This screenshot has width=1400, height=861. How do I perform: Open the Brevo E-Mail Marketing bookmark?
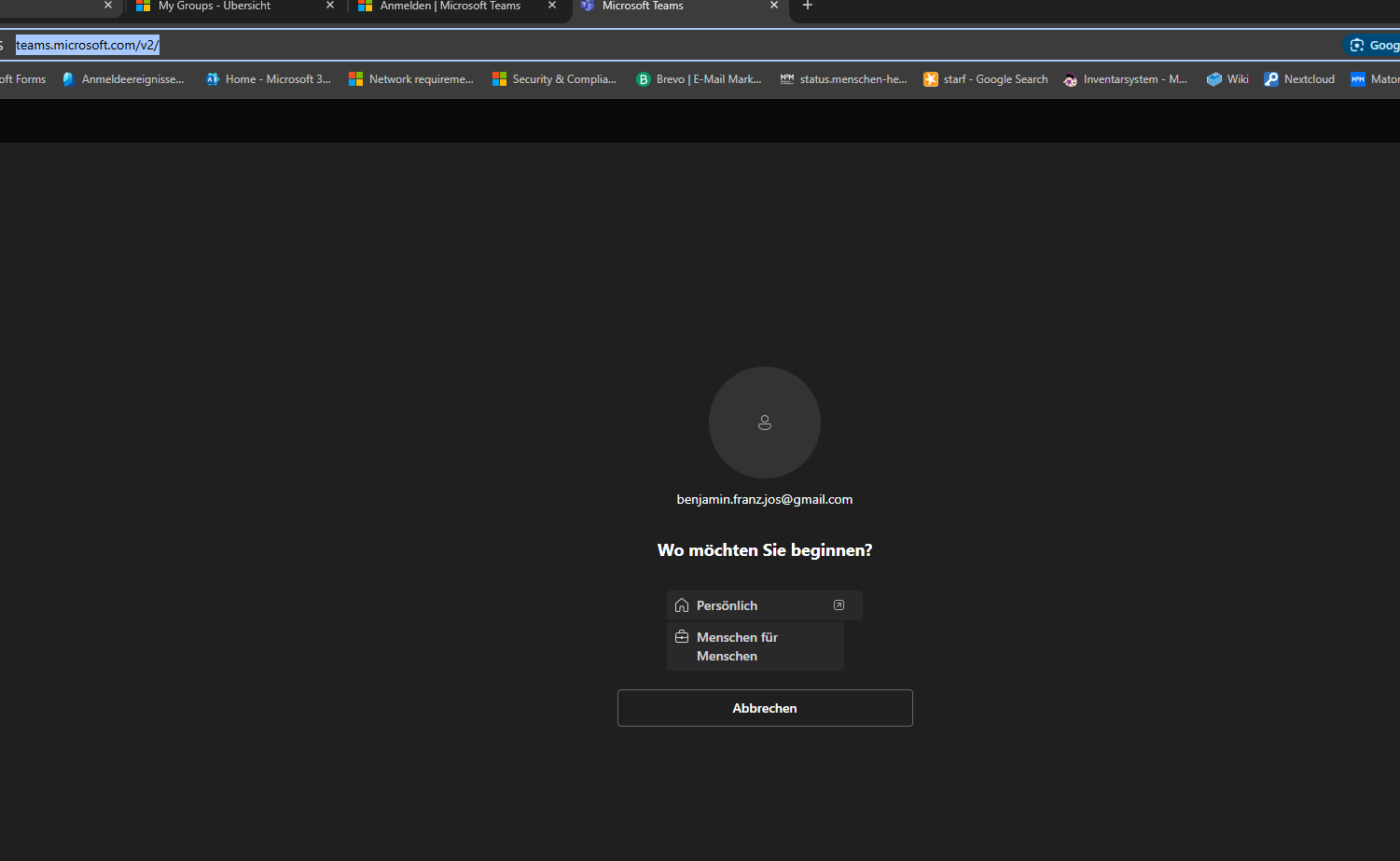pyautogui.click(x=699, y=79)
